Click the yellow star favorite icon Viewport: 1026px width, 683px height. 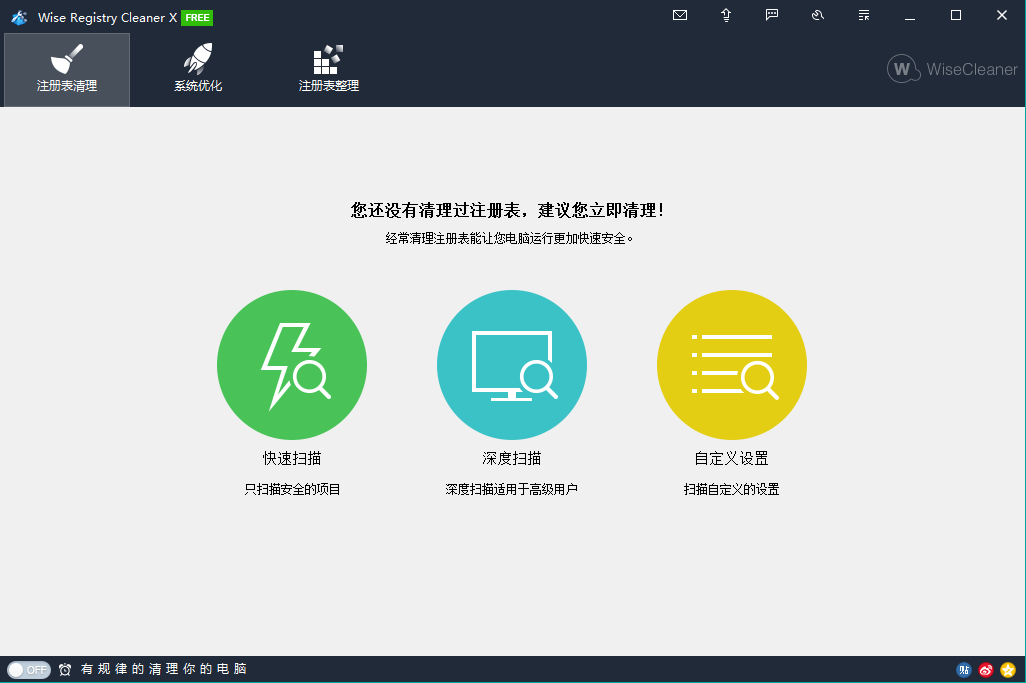point(1008,670)
